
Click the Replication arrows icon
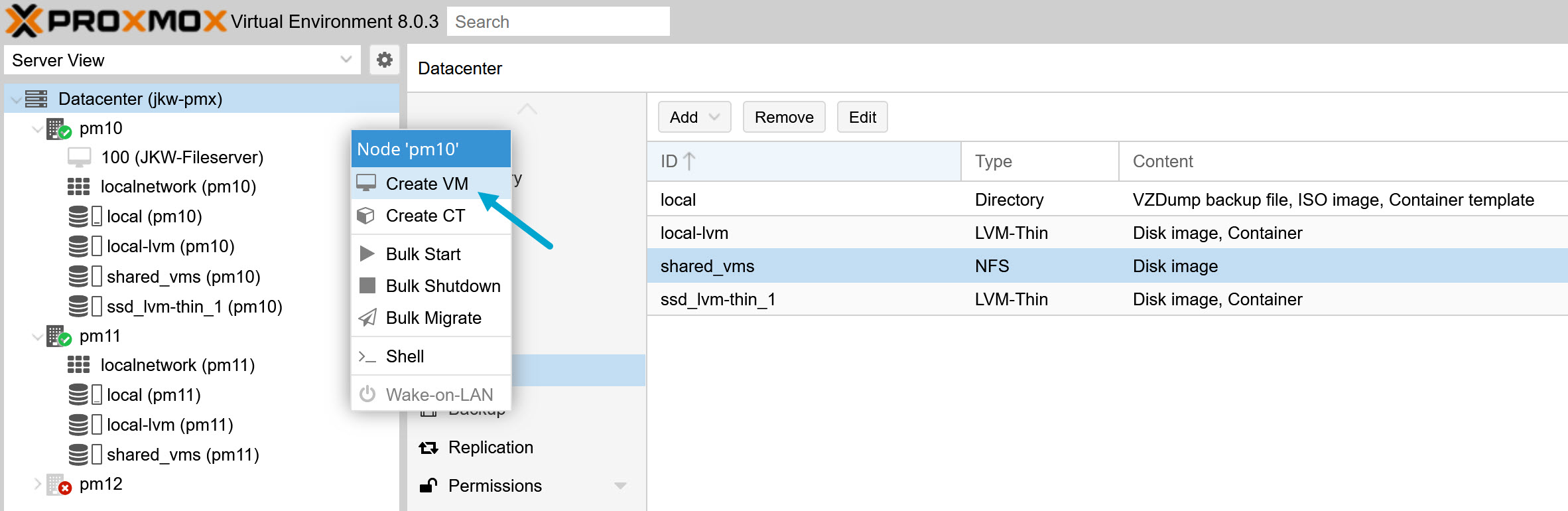pos(428,448)
